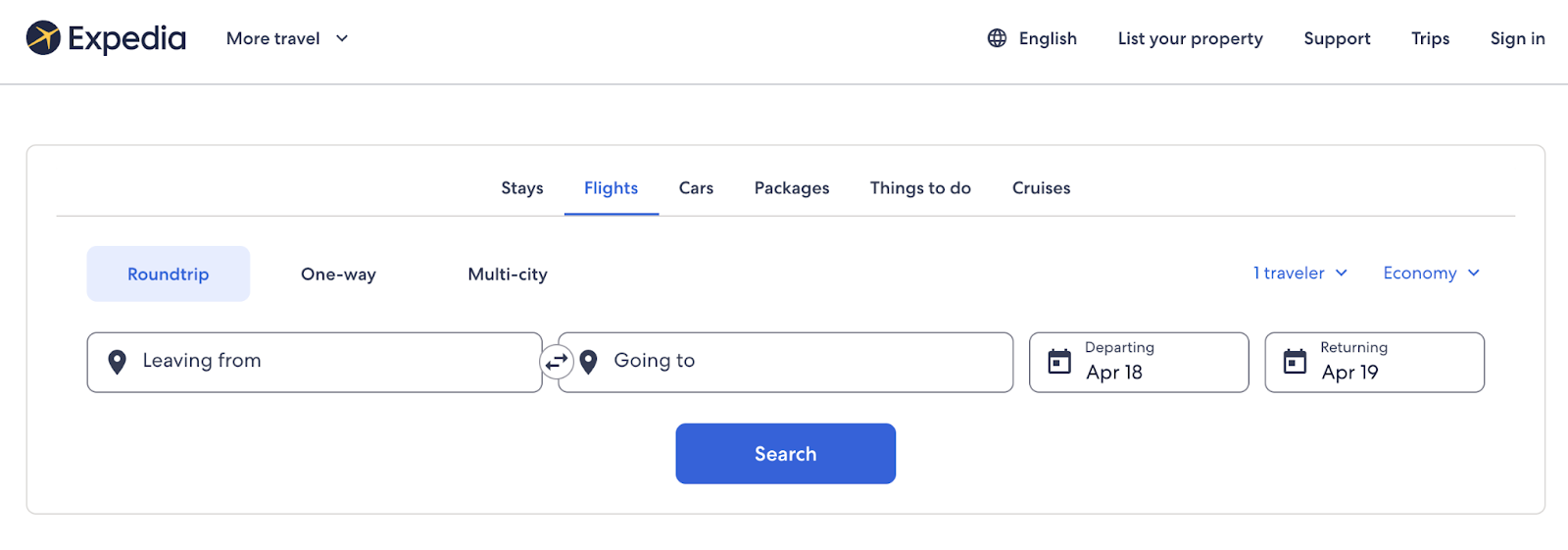
Task: Switch to the Stays tab
Action: [x=521, y=188]
